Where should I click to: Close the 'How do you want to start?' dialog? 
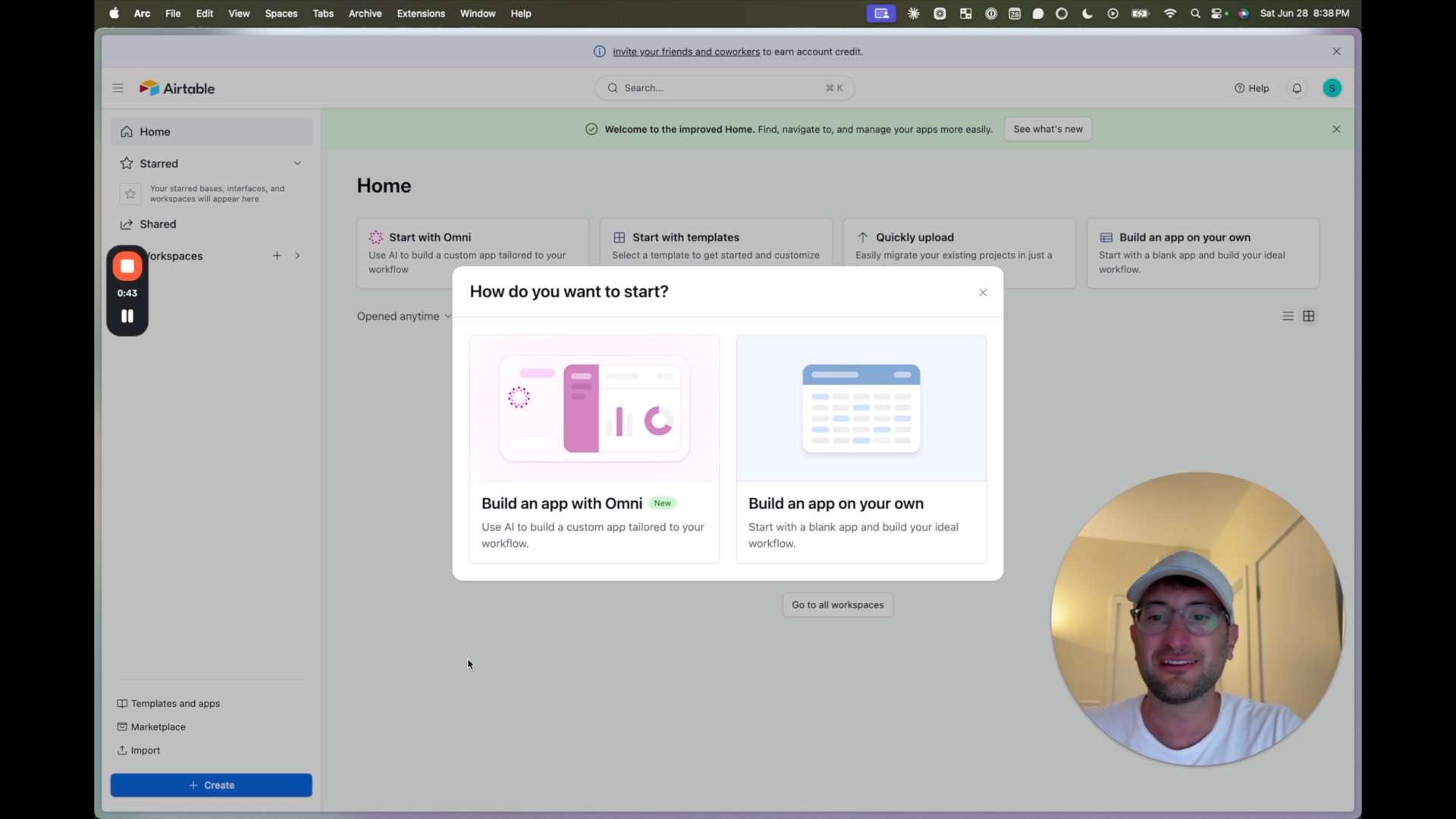point(984,293)
